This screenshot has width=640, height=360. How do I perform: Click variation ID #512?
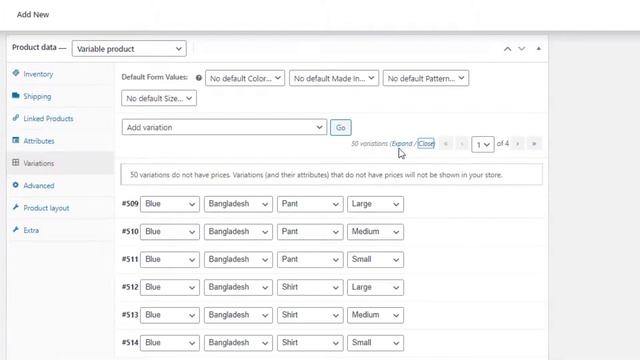click(x=130, y=287)
